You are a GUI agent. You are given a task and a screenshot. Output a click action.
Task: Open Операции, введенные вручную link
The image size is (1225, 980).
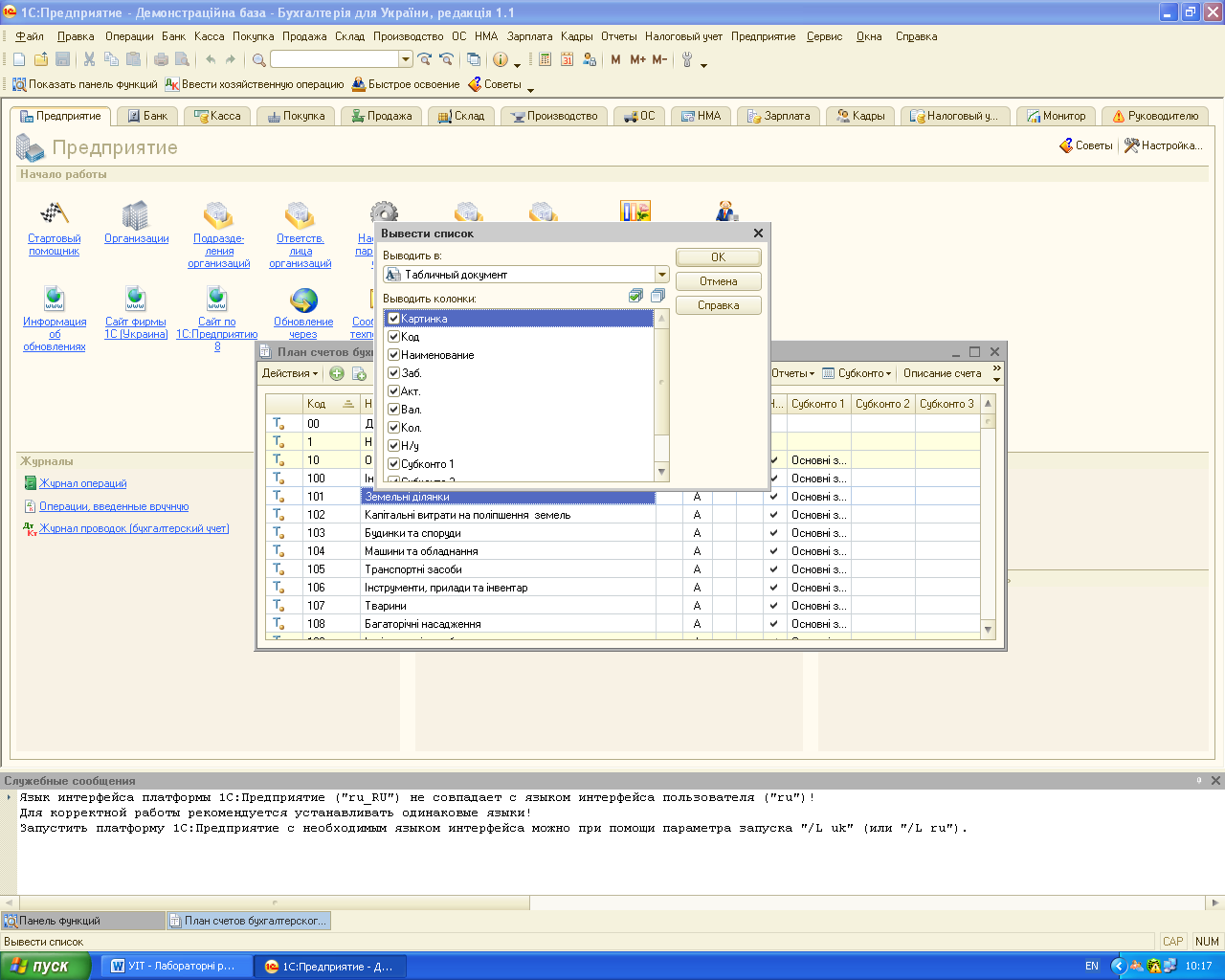pos(114,507)
